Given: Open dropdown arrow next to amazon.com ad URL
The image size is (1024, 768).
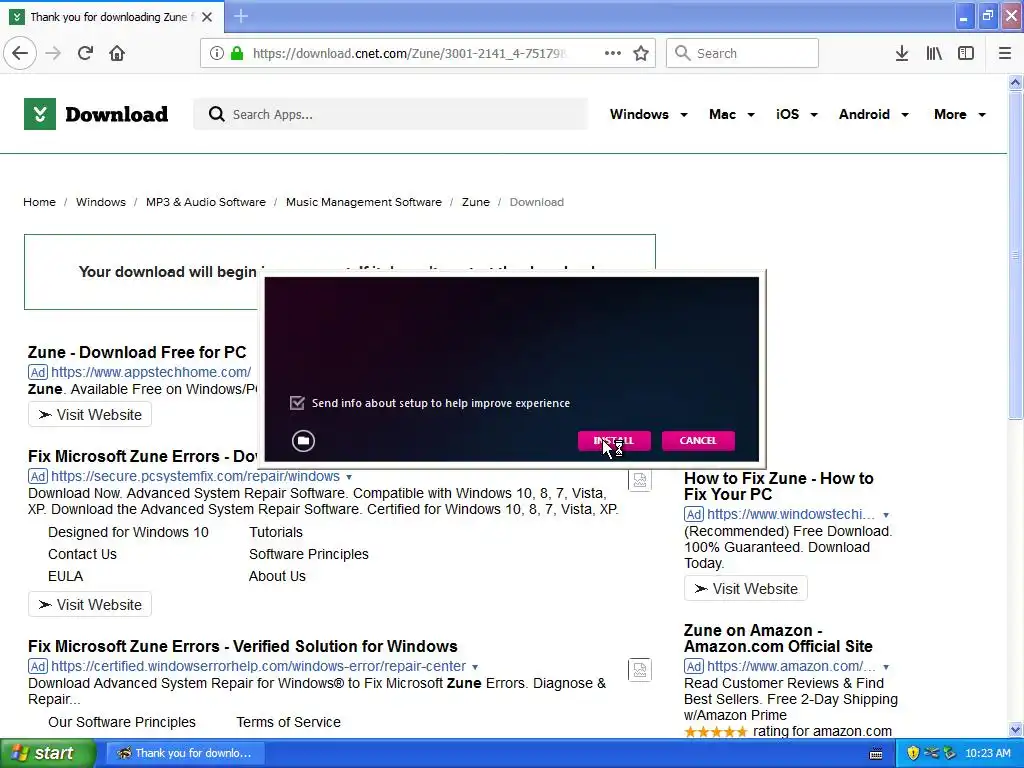Looking at the screenshot, I should click(x=886, y=667).
